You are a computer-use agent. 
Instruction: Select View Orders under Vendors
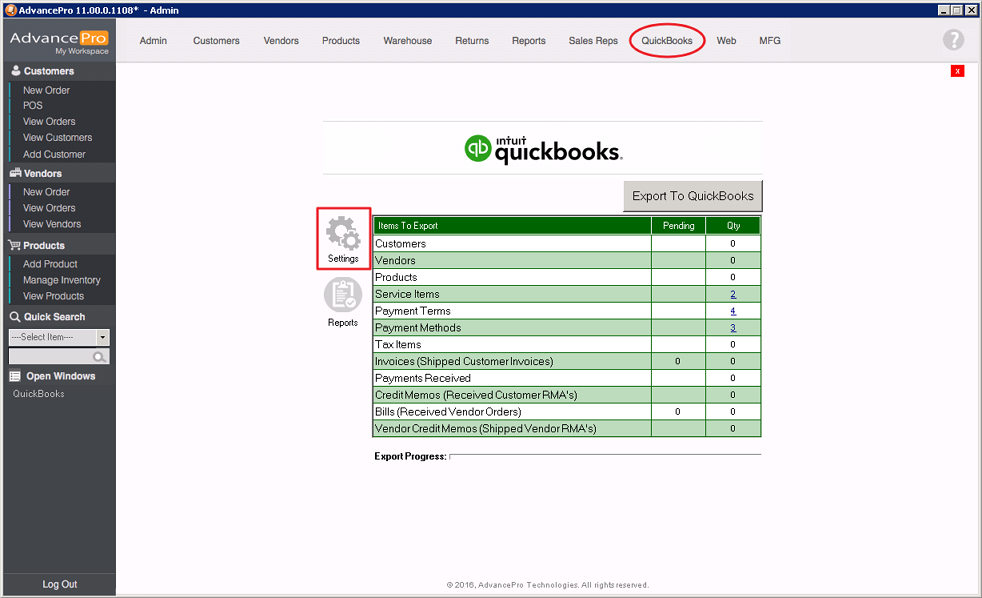click(49, 208)
